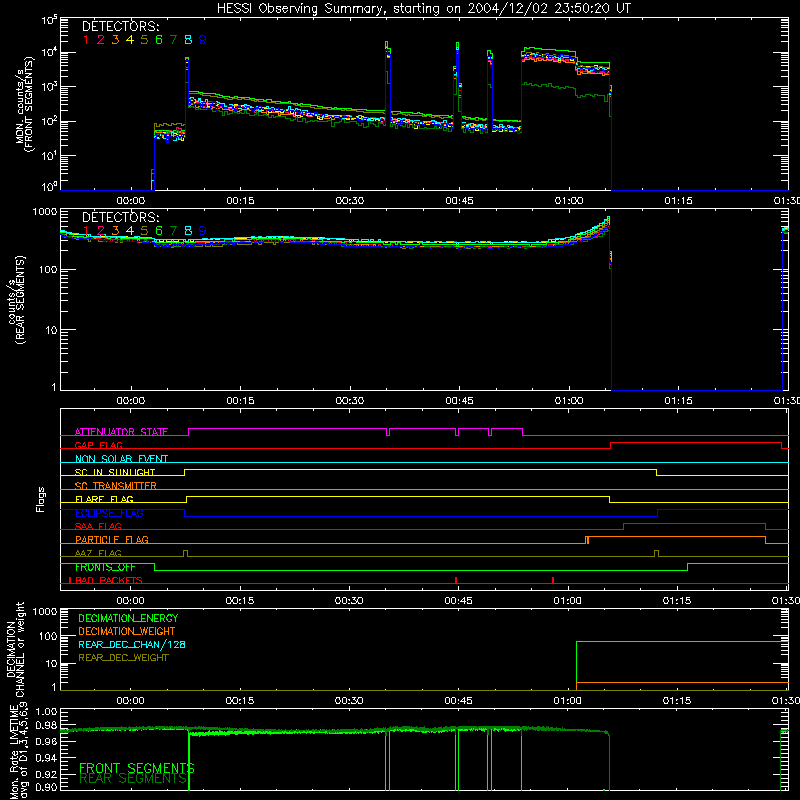Select detector 9 in the front segments legend
800x800 pixels.
pos(203,40)
